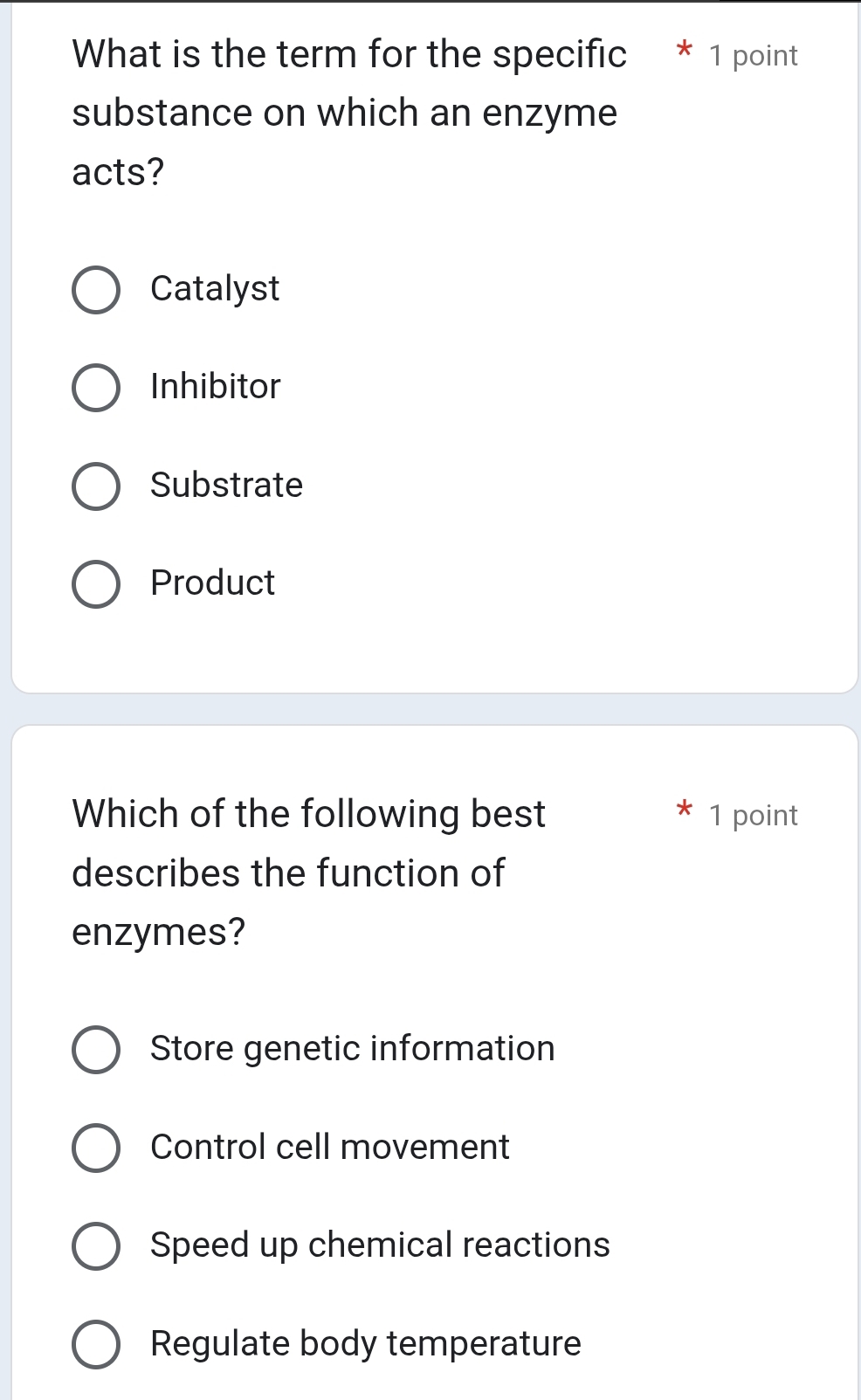
Task: Select the Regulate body temperature option
Action: (x=97, y=1344)
